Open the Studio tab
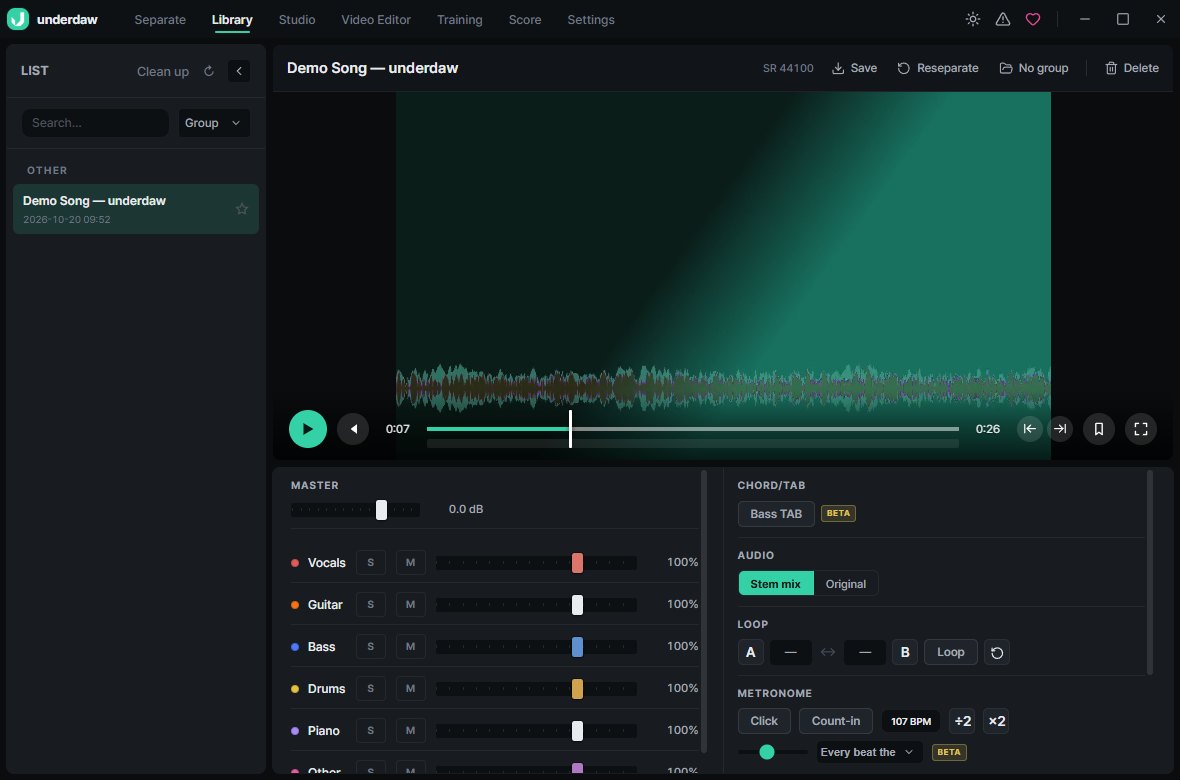This screenshot has width=1180, height=780. point(297,20)
